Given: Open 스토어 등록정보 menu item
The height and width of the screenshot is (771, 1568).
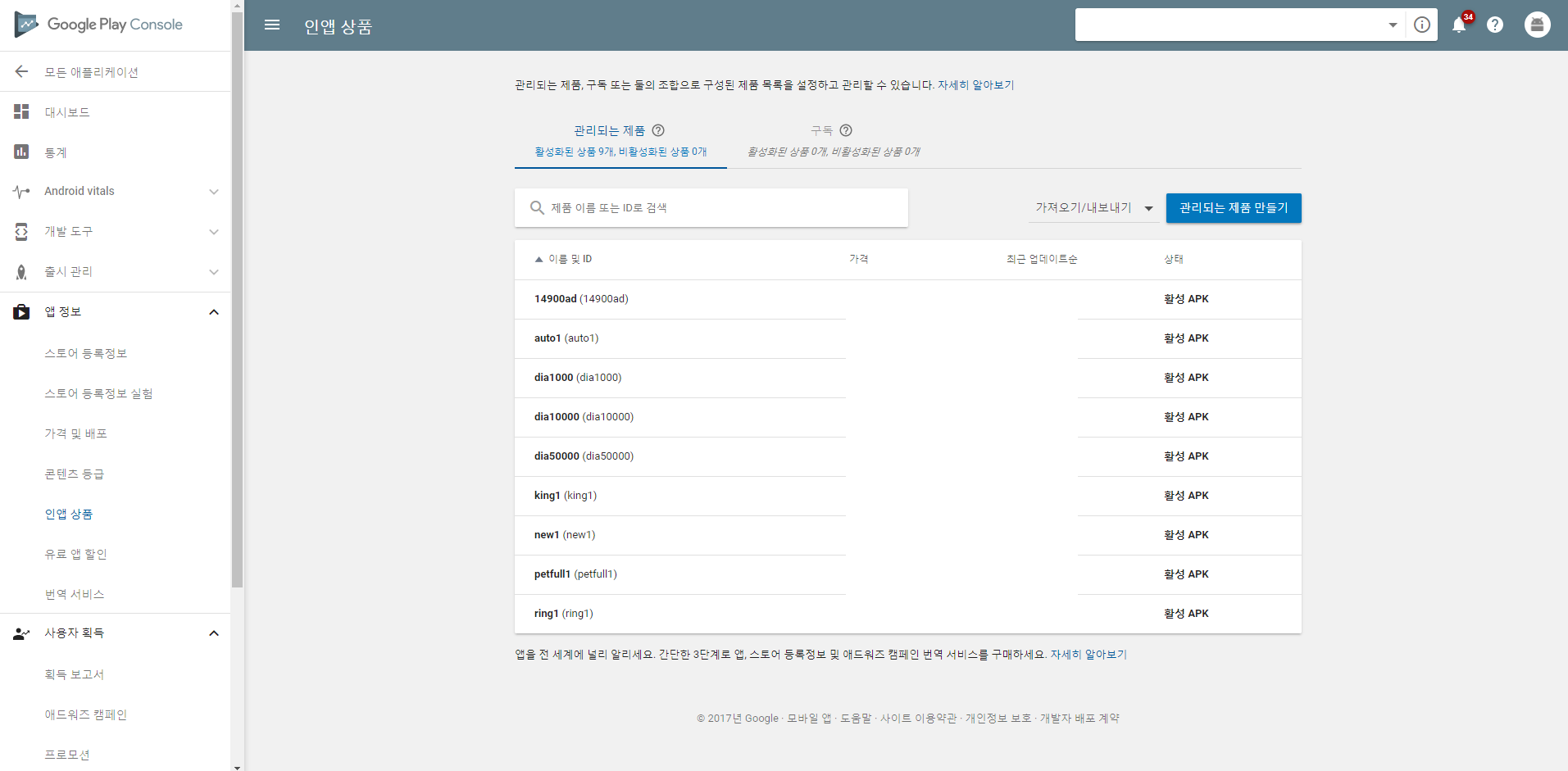Looking at the screenshot, I should coord(86,353).
